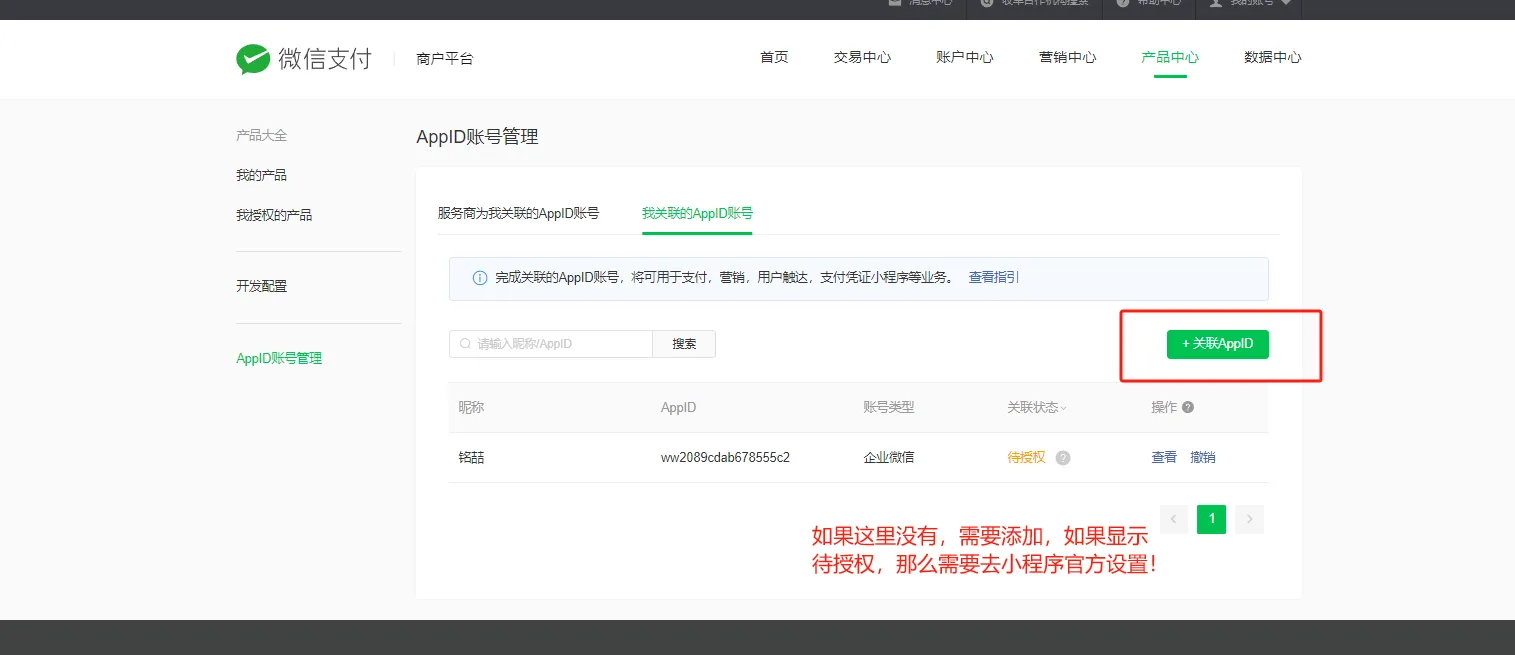Open the help icon next to 操作 column
Screen dimensions: 1515x655
coord(1191,407)
